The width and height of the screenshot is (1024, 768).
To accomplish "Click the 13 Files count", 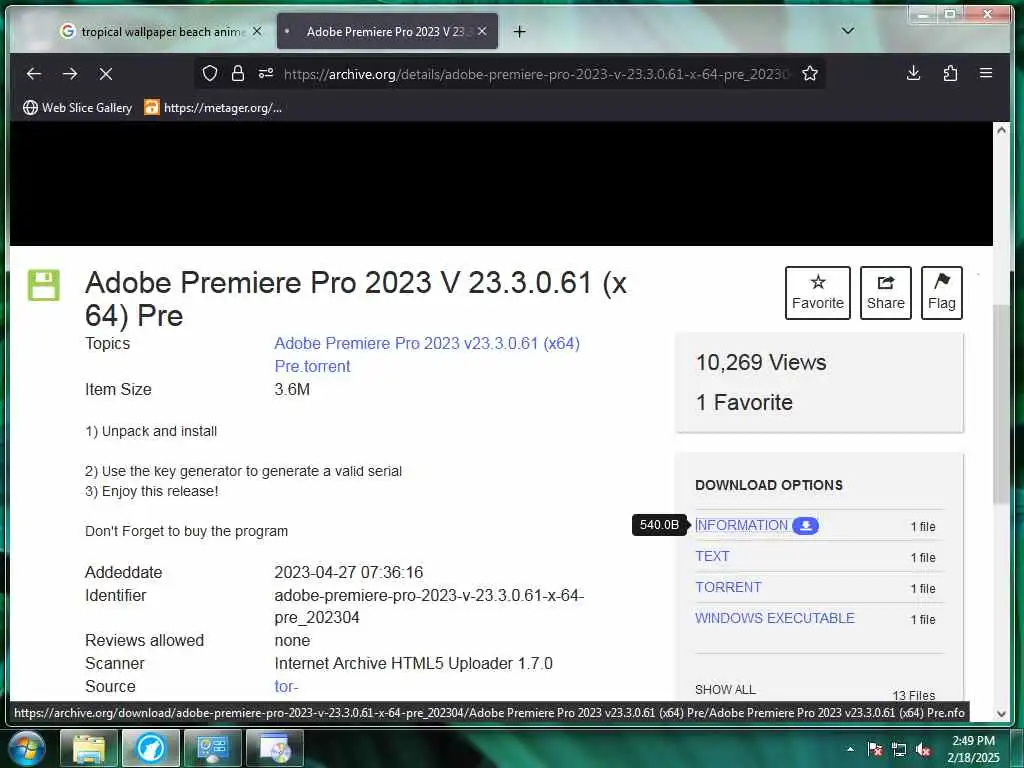I will point(914,696).
